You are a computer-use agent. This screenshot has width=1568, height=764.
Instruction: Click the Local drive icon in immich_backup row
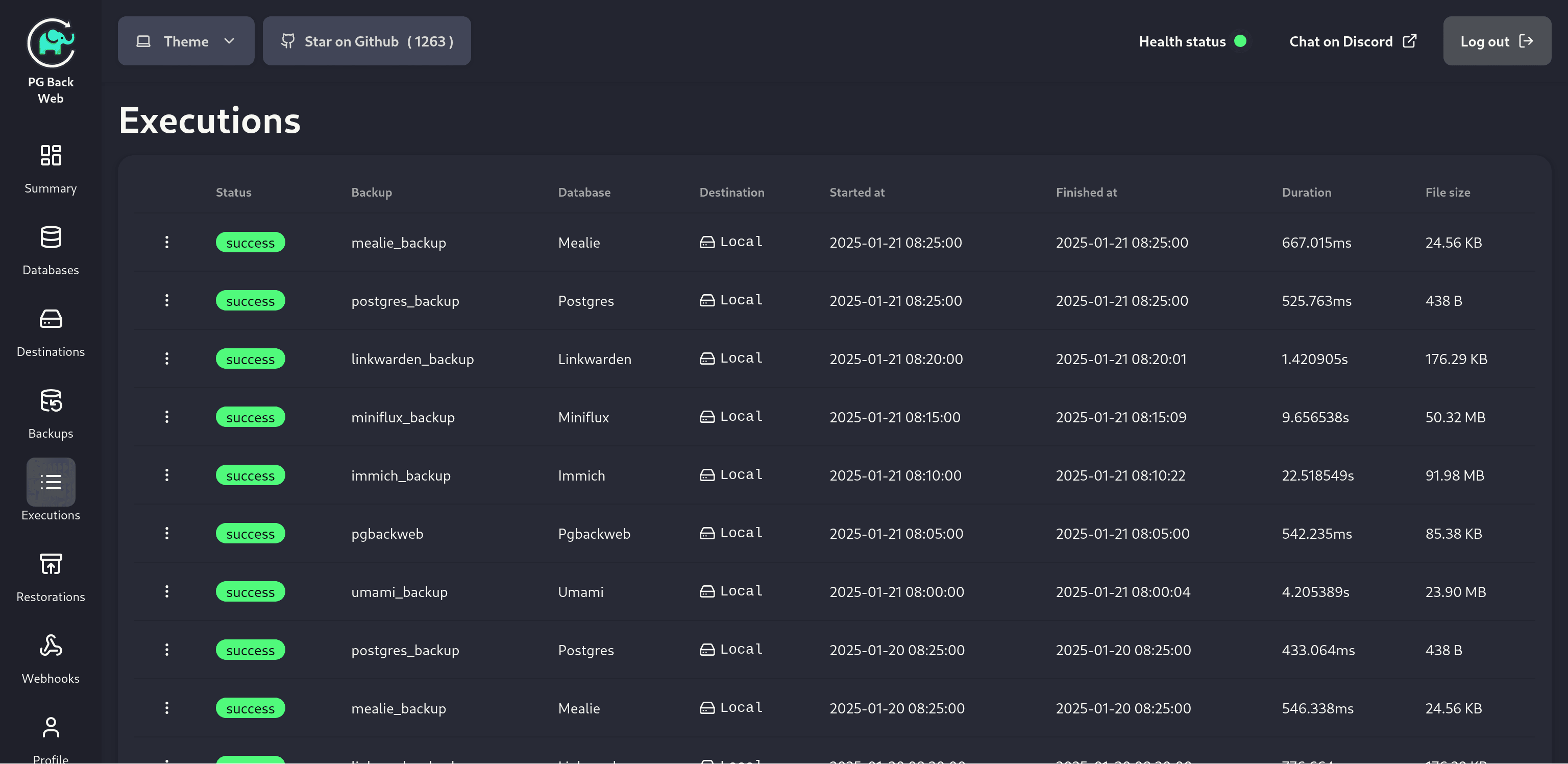[707, 474]
